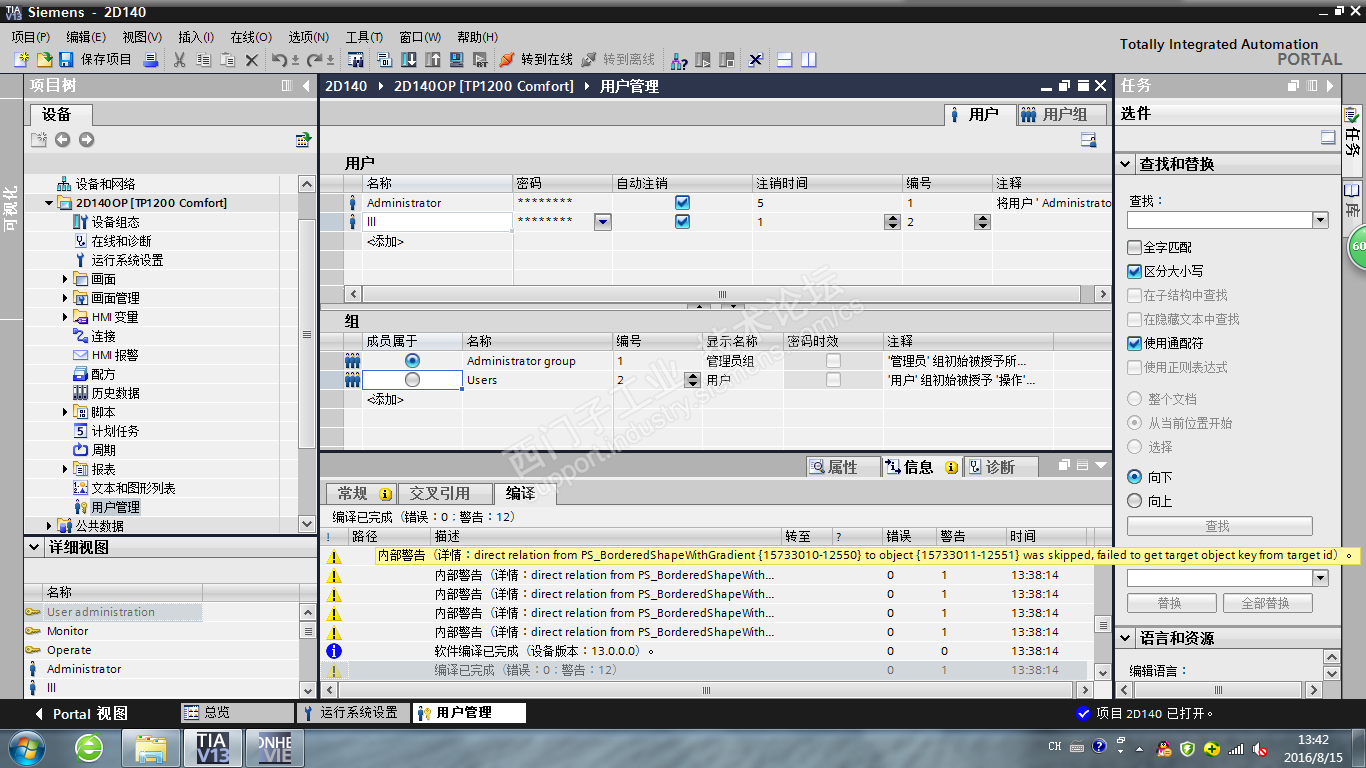Click the start simulation monitor icon
1366x768 pixels.
[x=456, y=60]
